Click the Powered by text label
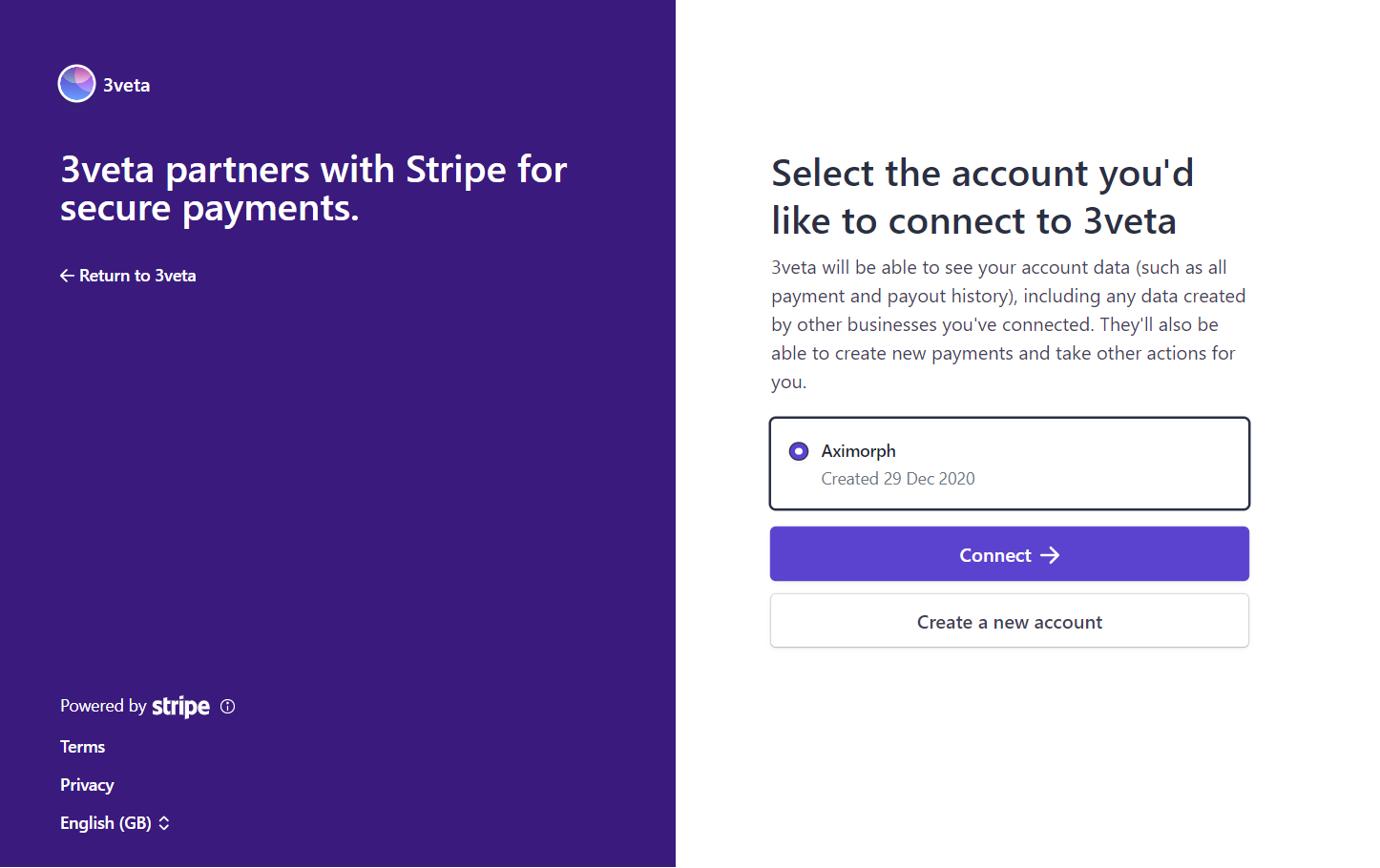Image resolution: width=1380 pixels, height=868 pixels. coord(102,706)
